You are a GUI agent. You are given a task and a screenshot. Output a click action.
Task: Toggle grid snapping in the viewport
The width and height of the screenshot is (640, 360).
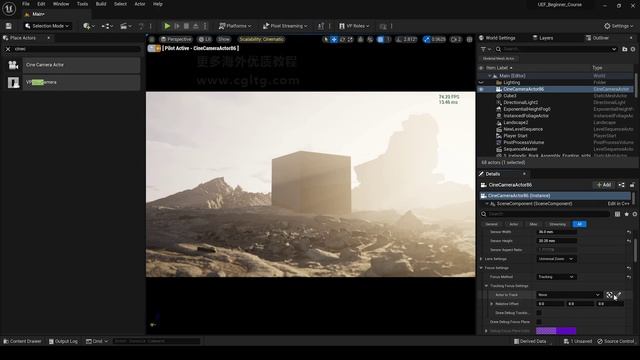pyautogui.click(x=380, y=40)
